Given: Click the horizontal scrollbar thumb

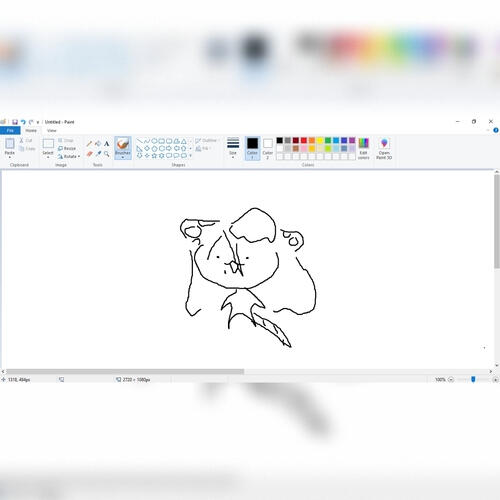Looking at the screenshot, I should pos(125,371).
